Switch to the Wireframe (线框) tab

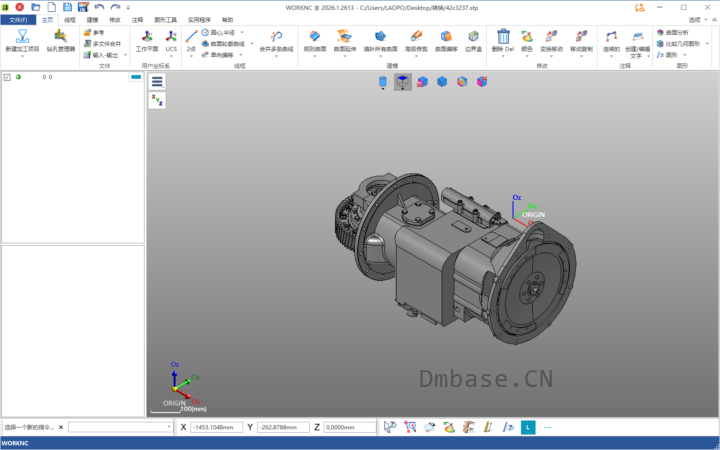coord(70,20)
